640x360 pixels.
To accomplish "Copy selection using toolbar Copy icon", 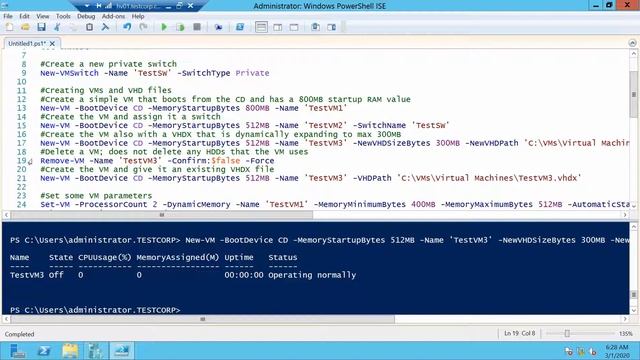I will [x=73, y=27].
